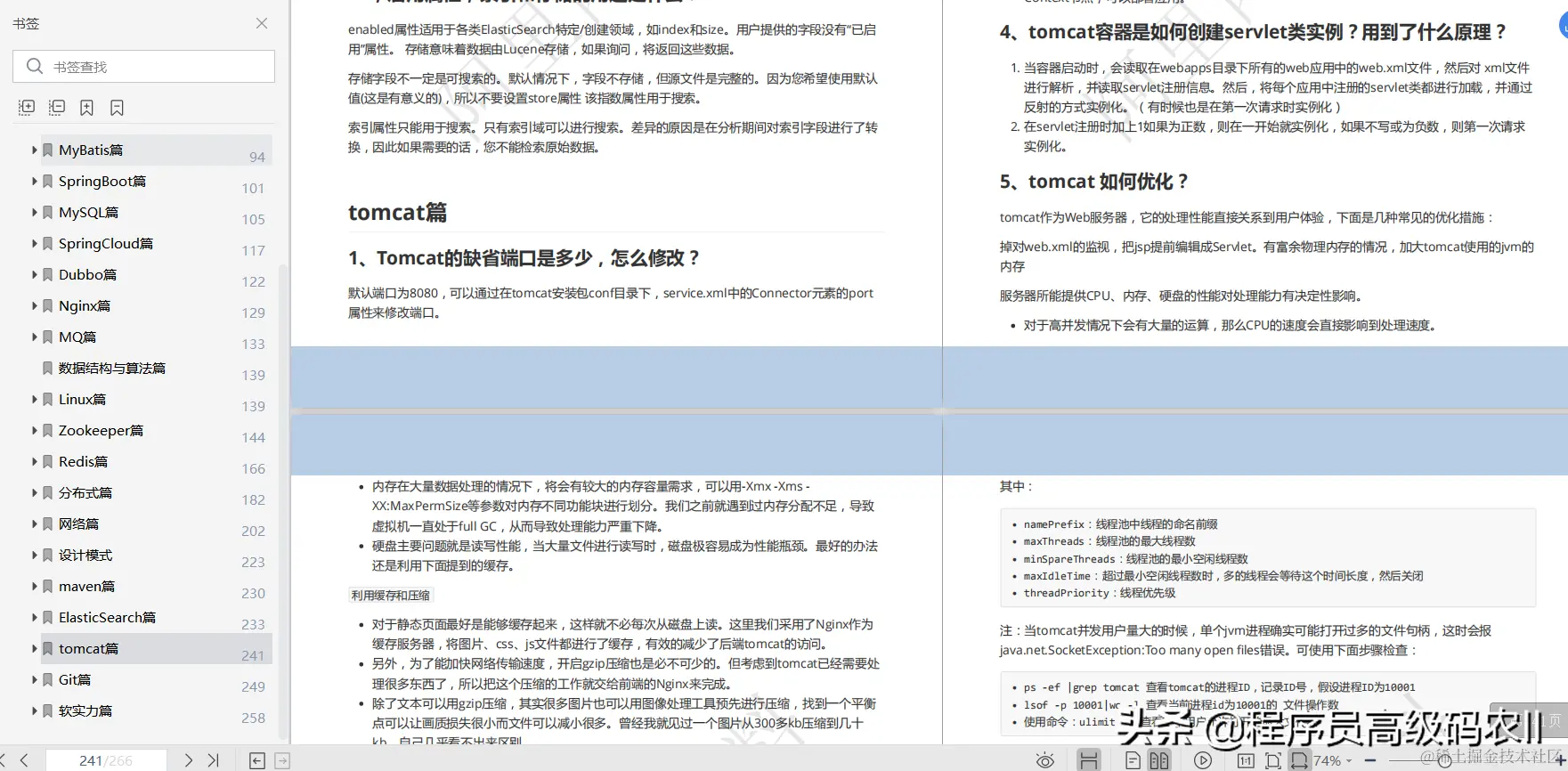This screenshot has width=1568, height=771.
Task: Open the maven篇 bookmark
Action: pyautogui.click(x=86, y=586)
